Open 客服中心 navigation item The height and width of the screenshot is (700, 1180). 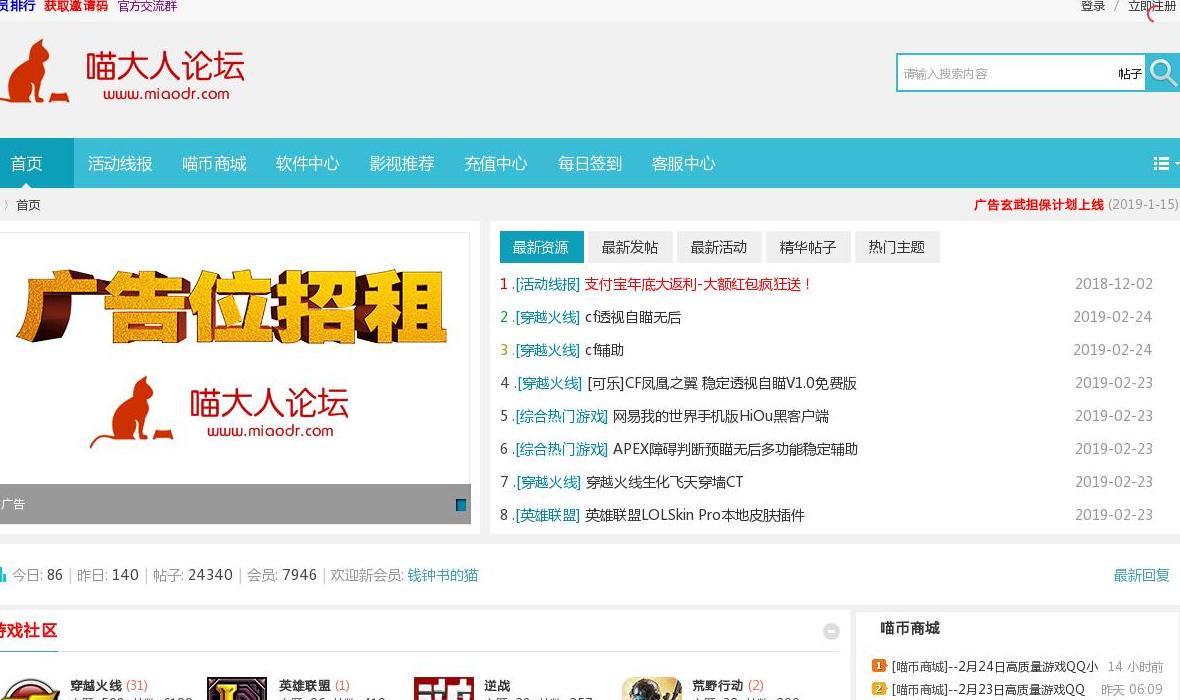[x=683, y=163]
